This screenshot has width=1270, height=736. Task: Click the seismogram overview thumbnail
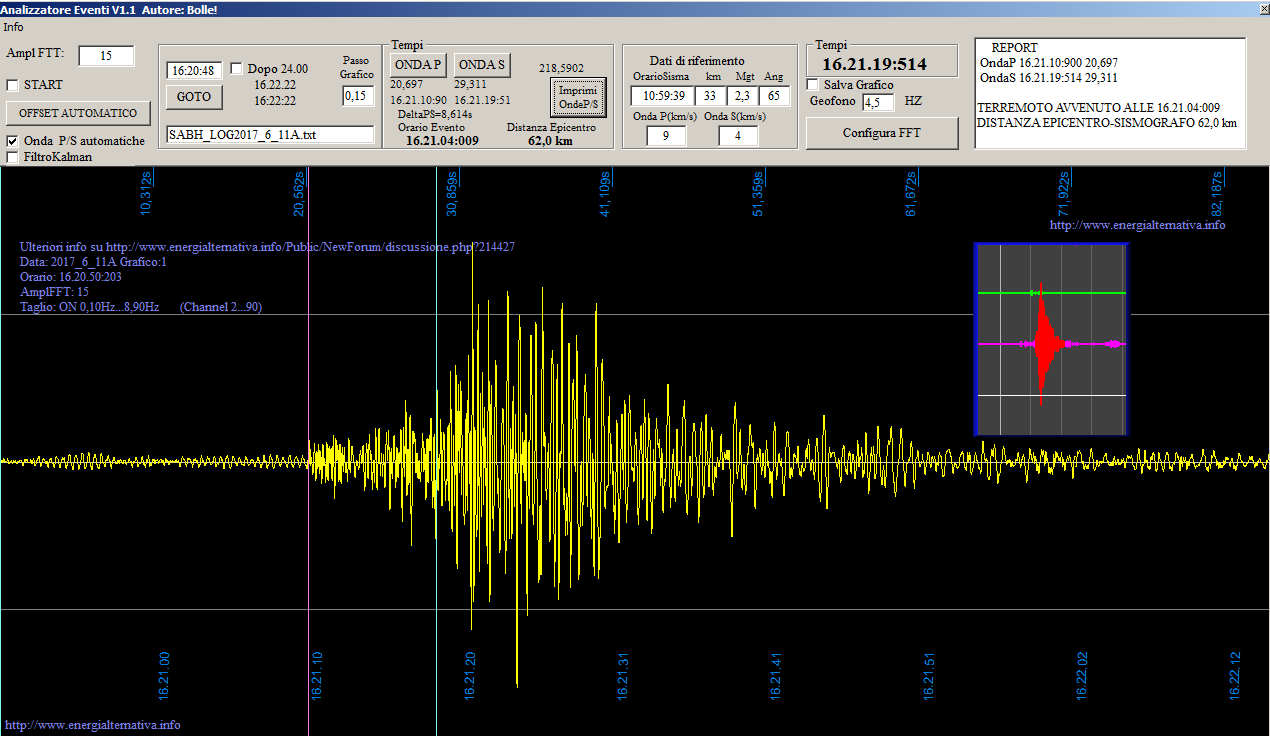click(1051, 339)
